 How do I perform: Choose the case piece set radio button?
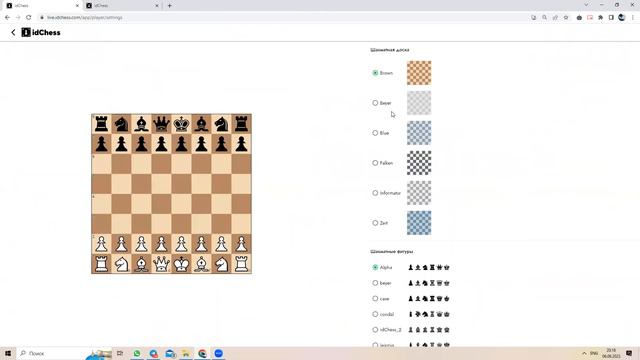(x=375, y=298)
